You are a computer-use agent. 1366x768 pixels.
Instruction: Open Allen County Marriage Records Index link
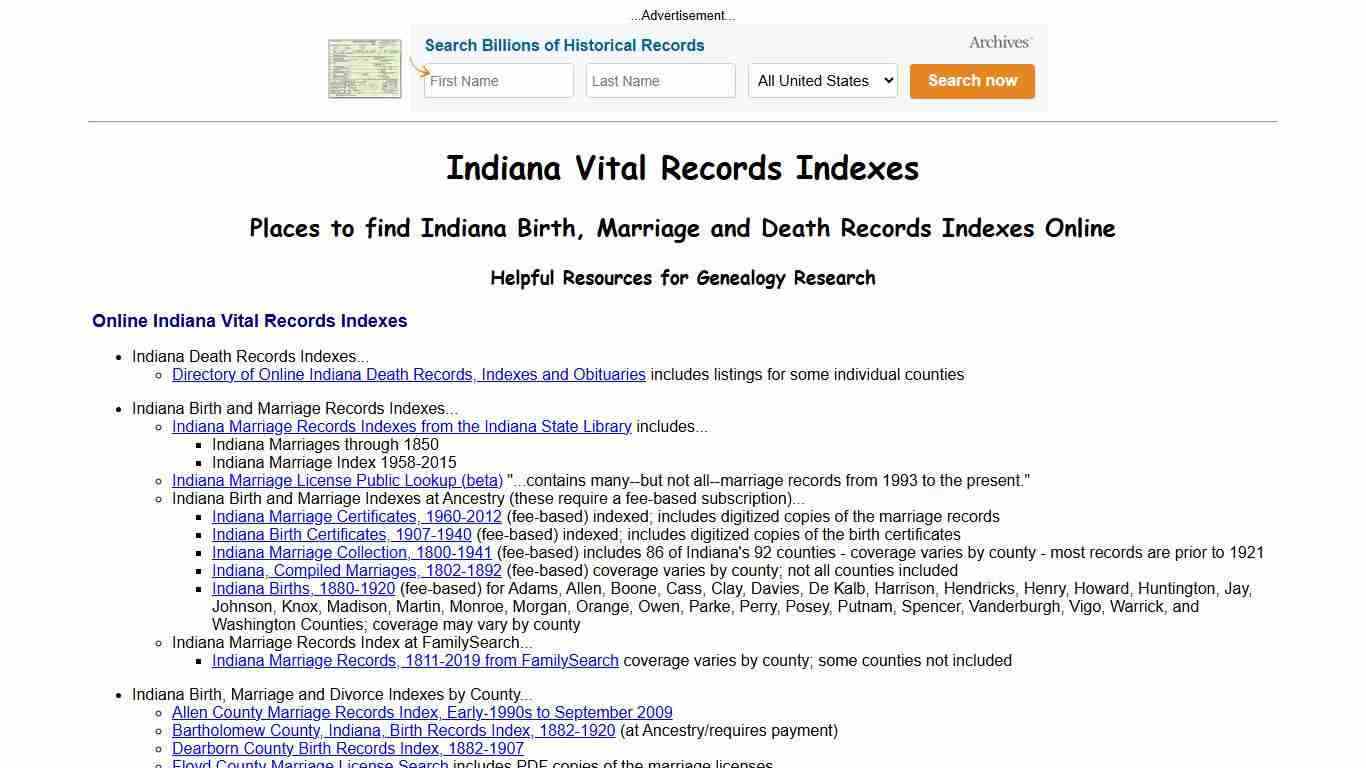point(422,712)
